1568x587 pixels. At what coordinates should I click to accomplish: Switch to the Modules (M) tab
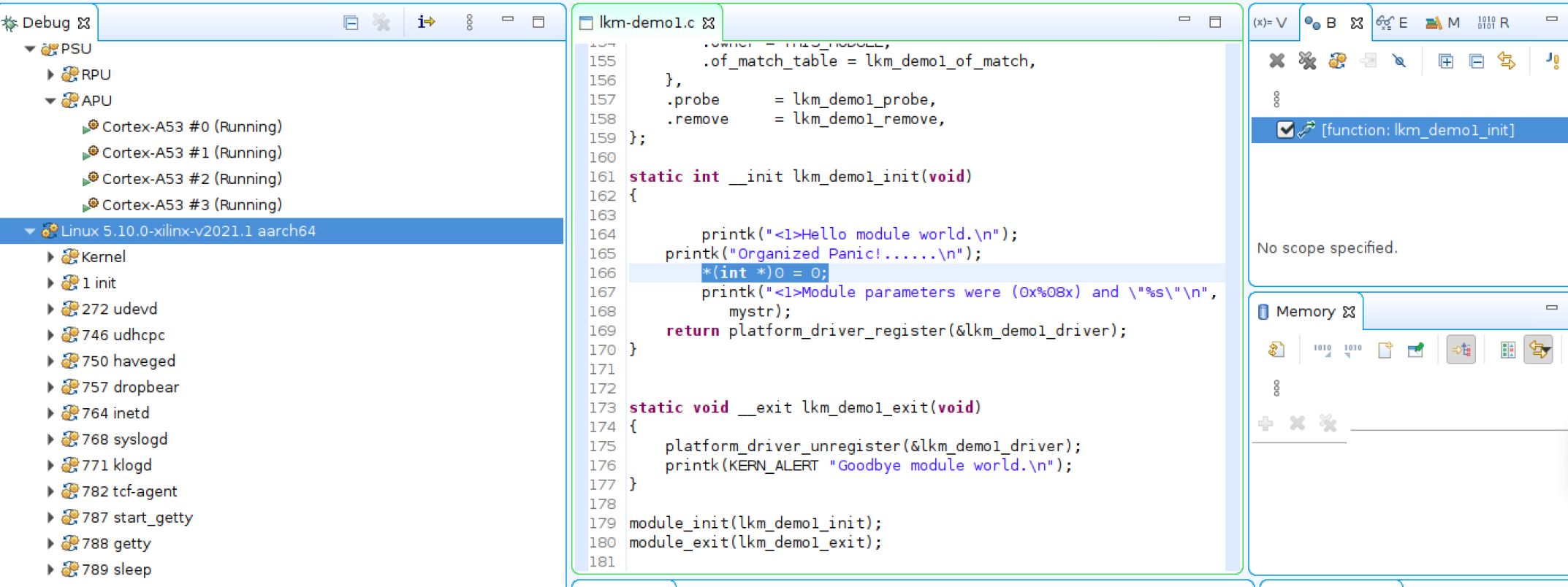click(1443, 23)
